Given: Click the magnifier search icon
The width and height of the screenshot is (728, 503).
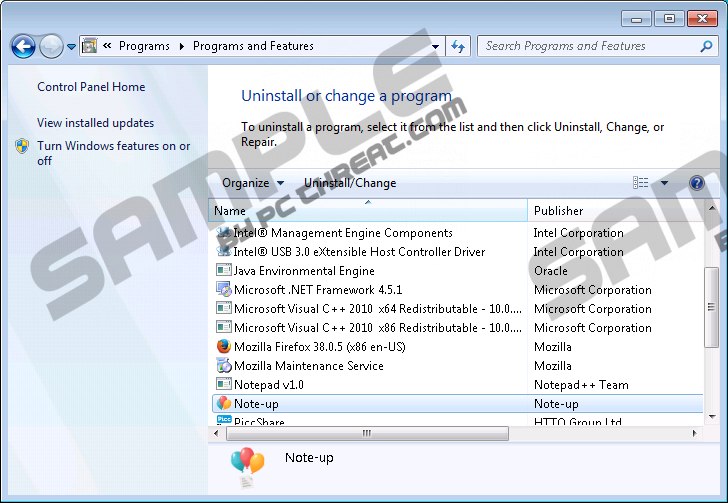Looking at the screenshot, I should (x=707, y=46).
